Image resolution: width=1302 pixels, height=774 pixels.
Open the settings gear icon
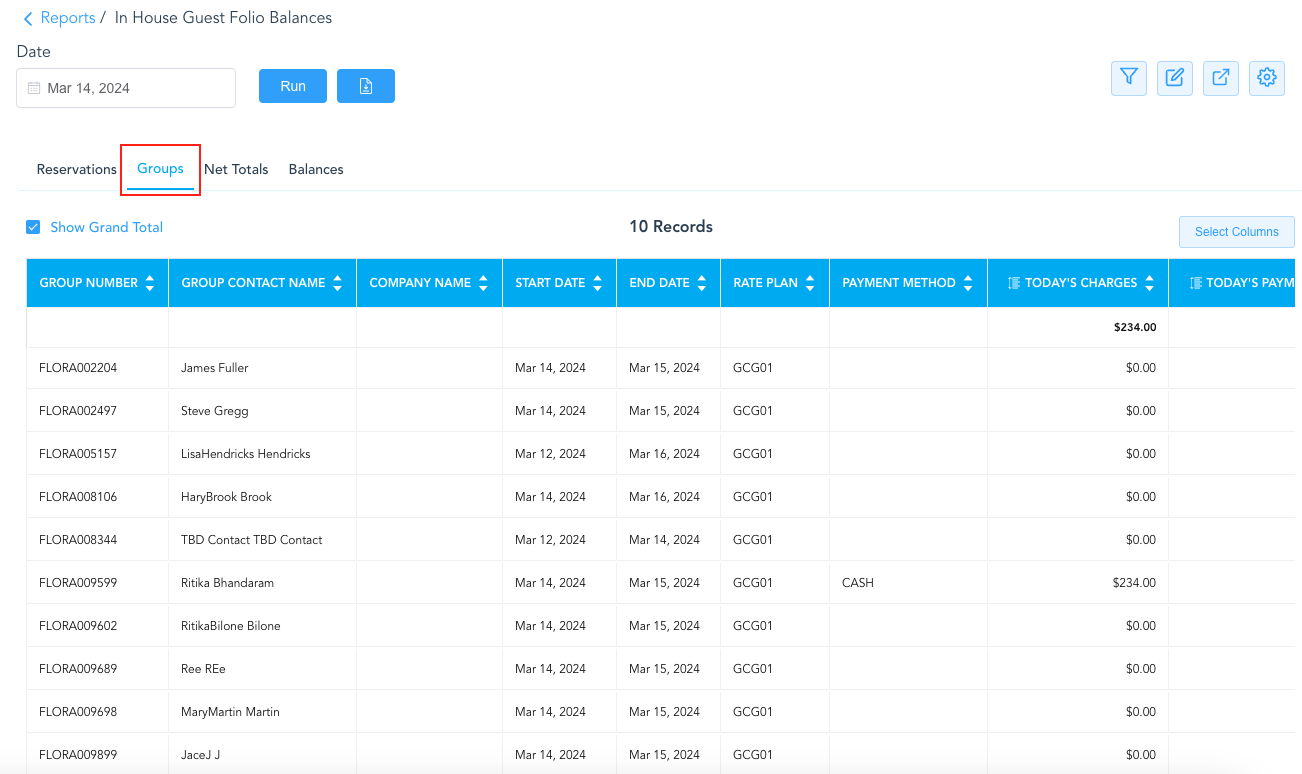tap(1267, 78)
